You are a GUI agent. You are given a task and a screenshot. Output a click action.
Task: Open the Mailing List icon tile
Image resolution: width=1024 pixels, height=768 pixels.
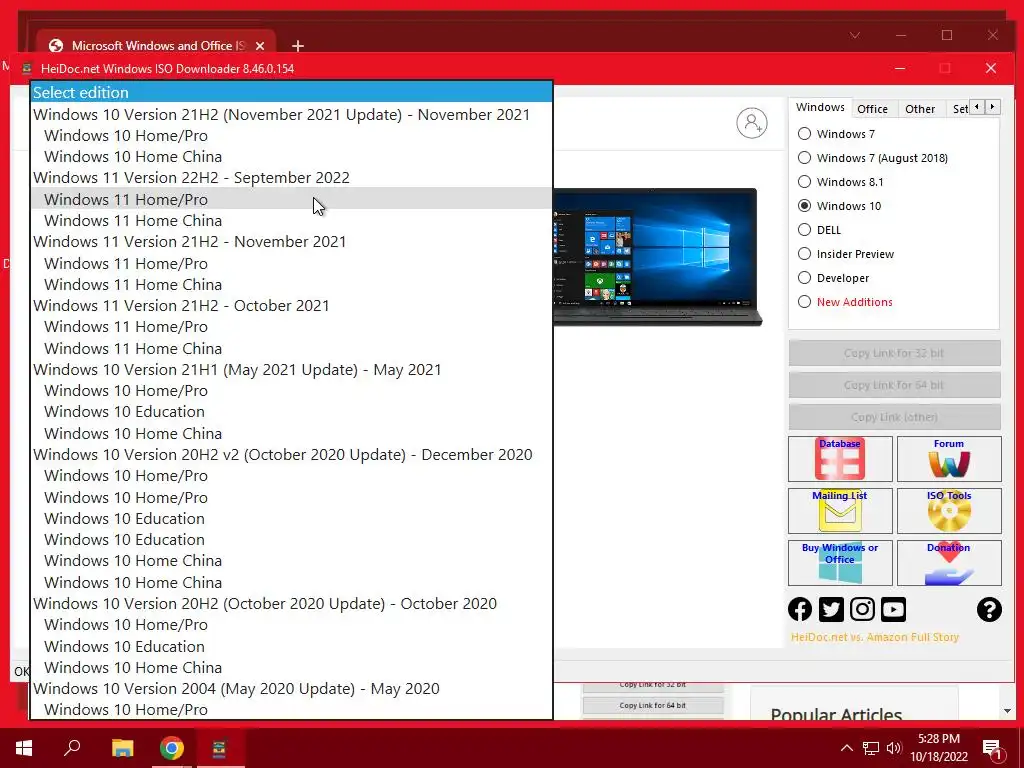pyautogui.click(x=840, y=511)
